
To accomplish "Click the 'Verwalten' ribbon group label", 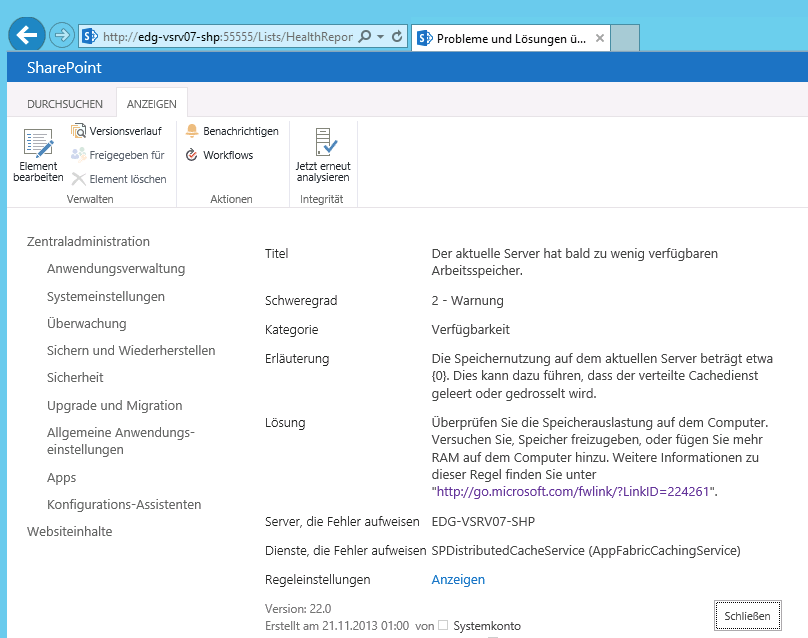I will click(x=90, y=199).
